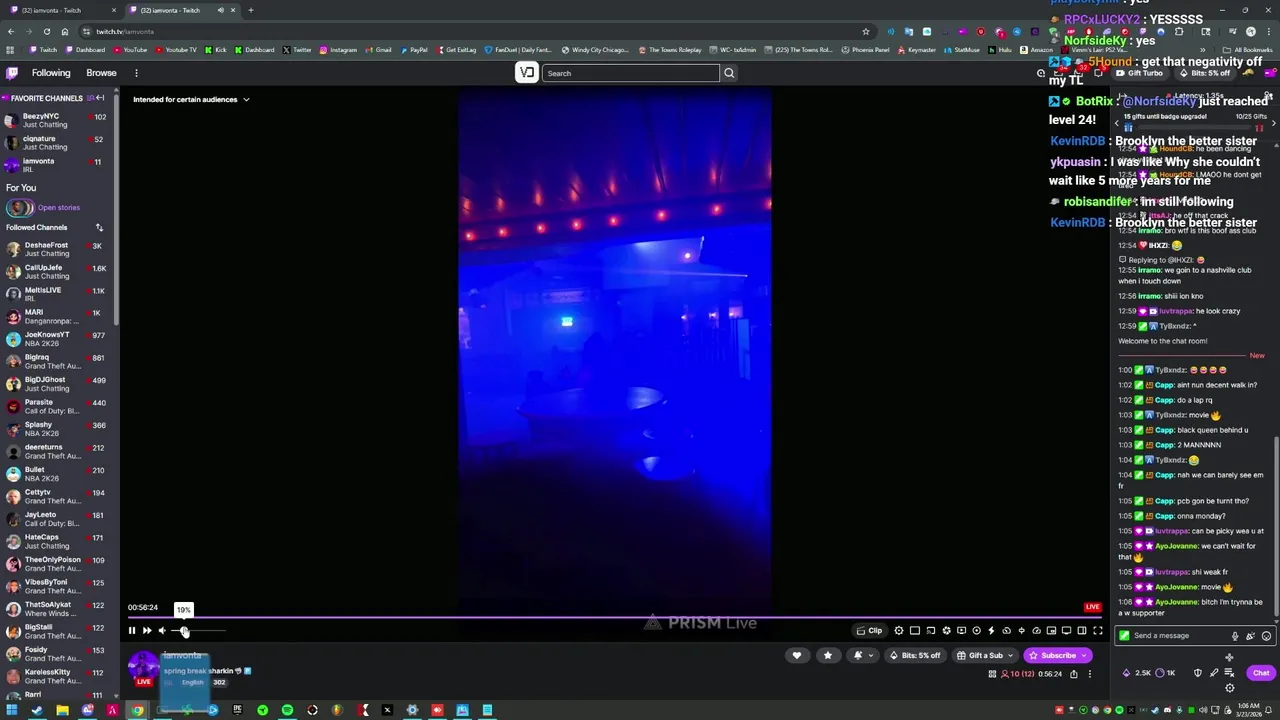The width and height of the screenshot is (1280, 720).
Task: Open the chat emote picker
Action: coord(1266,636)
